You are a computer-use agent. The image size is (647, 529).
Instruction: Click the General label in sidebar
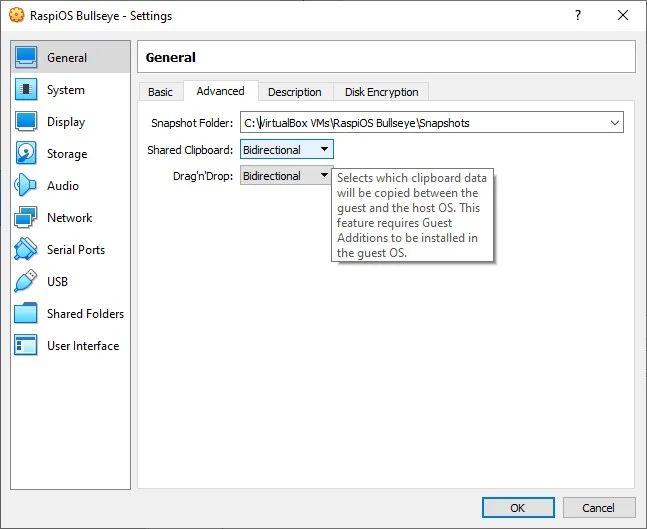[x=67, y=57]
